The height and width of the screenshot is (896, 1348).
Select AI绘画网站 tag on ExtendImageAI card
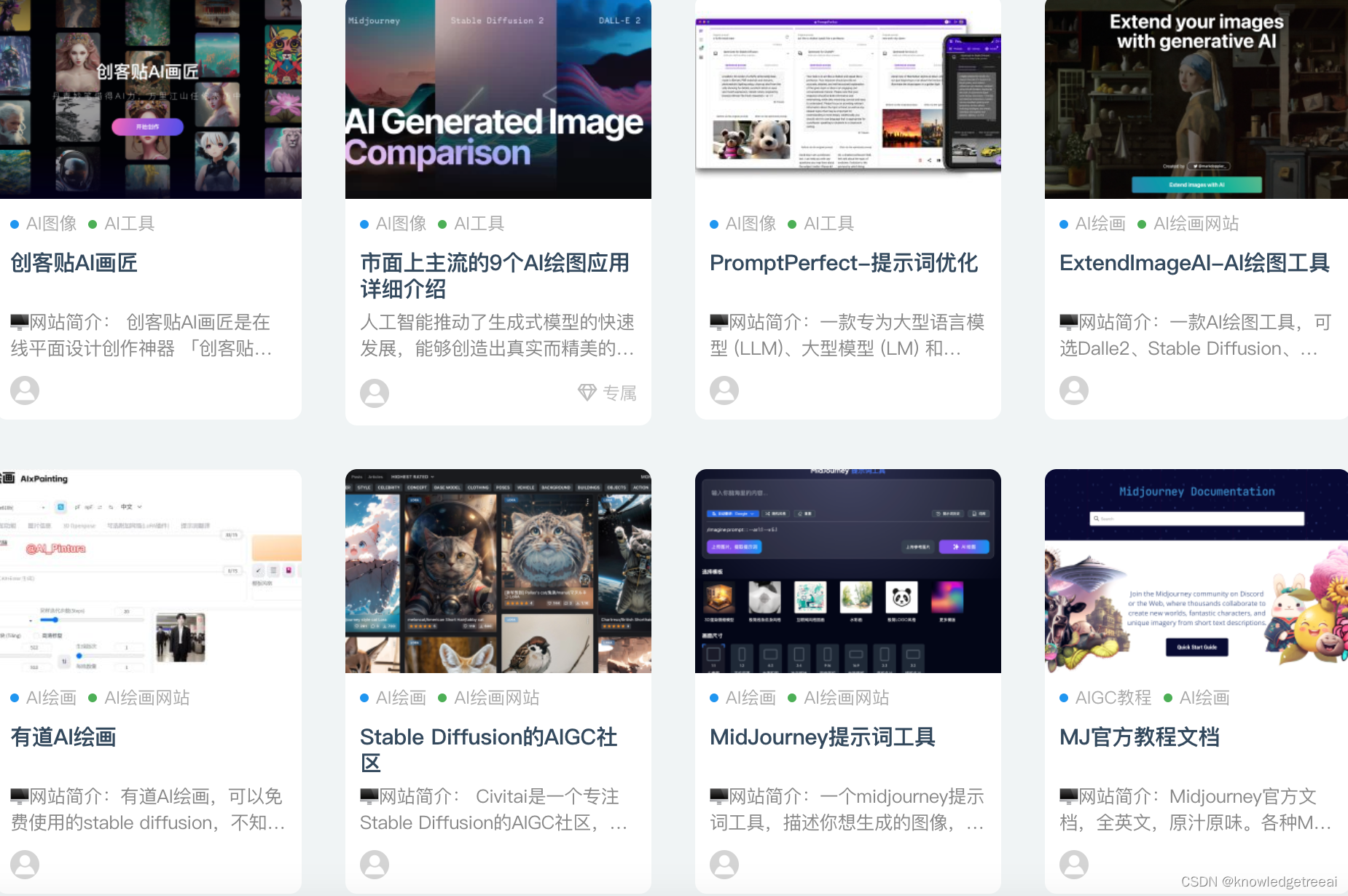click(x=1196, y=224)
